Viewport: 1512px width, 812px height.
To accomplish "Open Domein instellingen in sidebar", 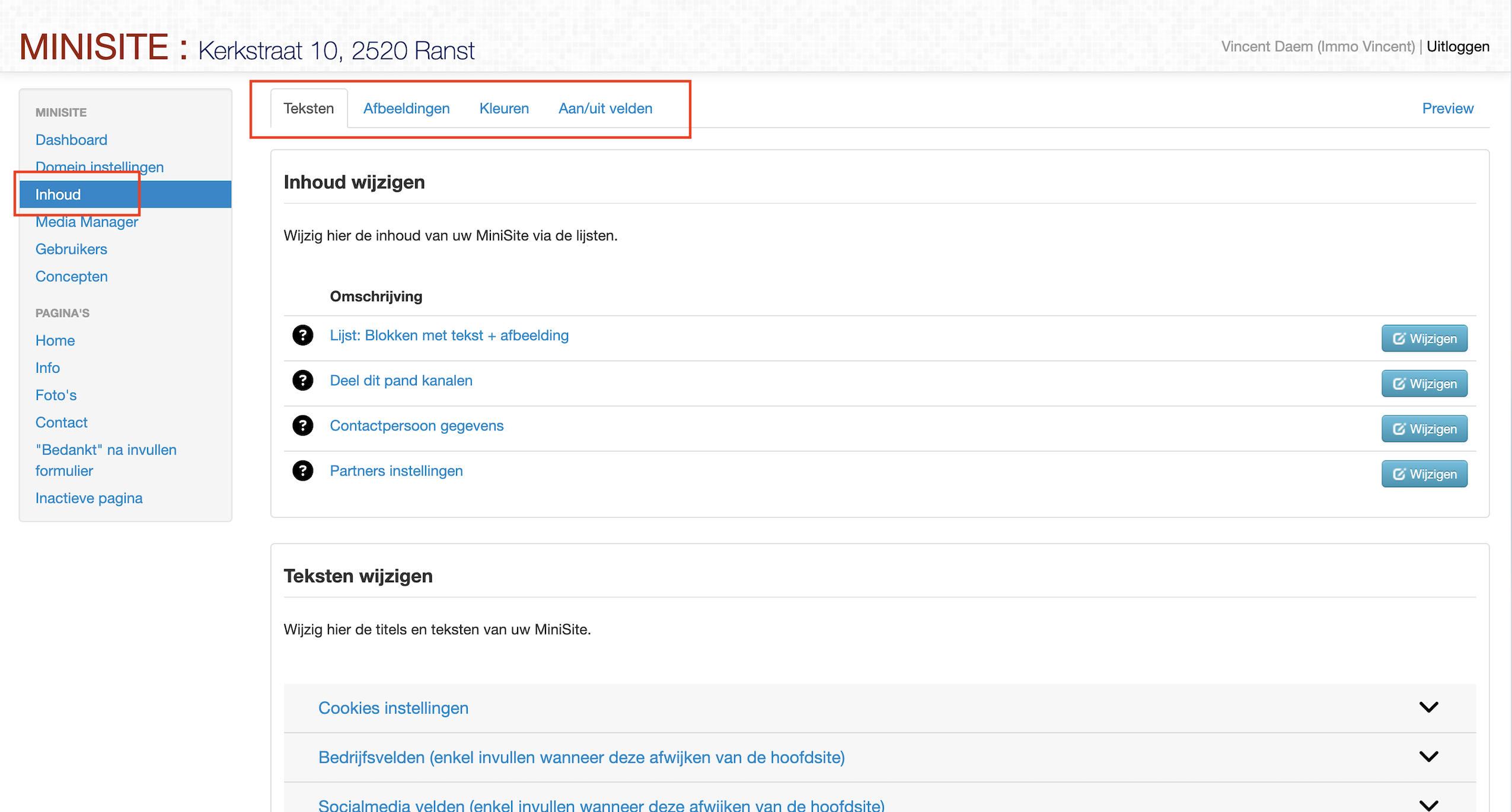I will click(x=99, y=167).
